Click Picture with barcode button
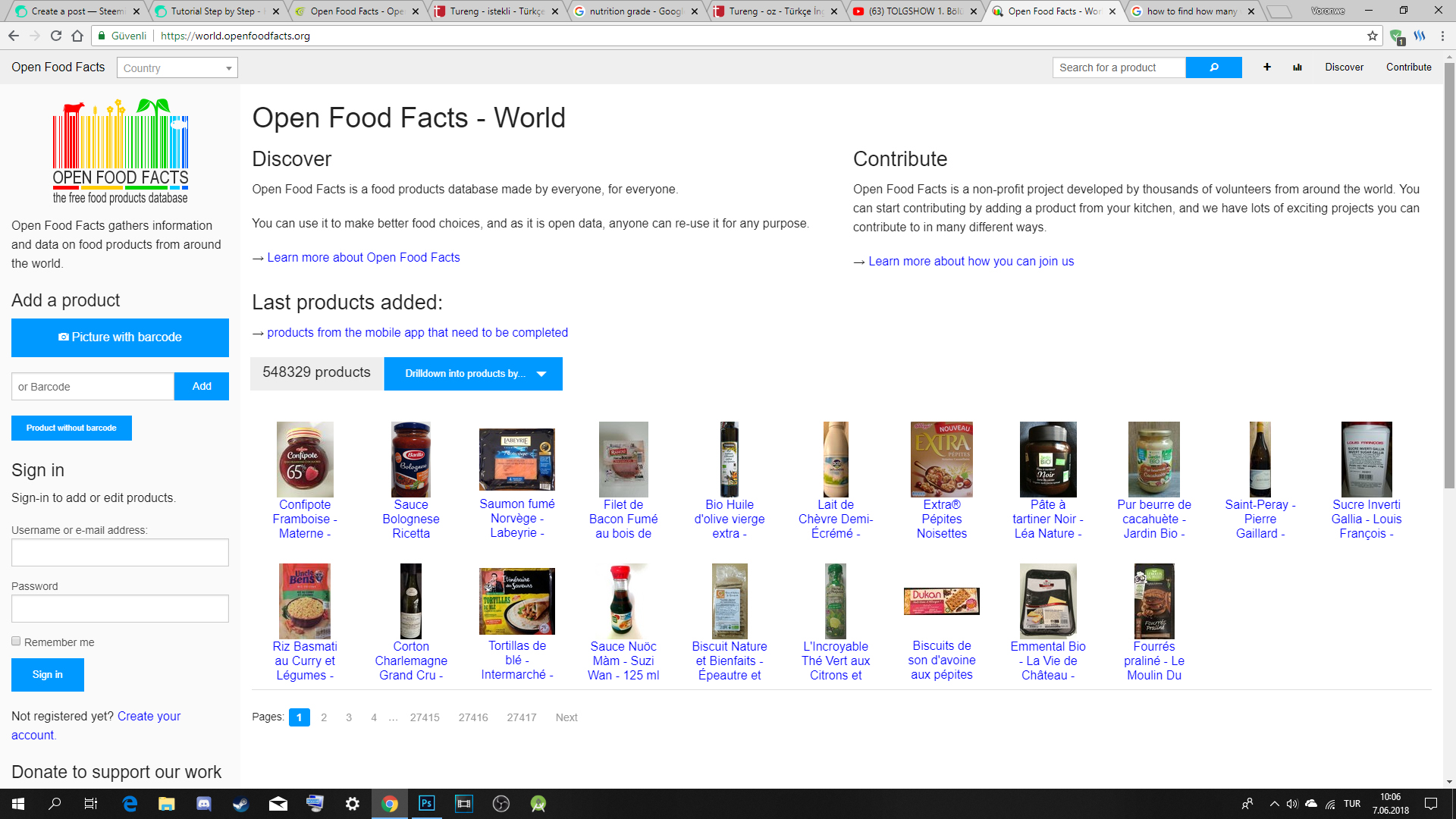The width and height of the screenshot is (1456, 819). click(120, 337)
